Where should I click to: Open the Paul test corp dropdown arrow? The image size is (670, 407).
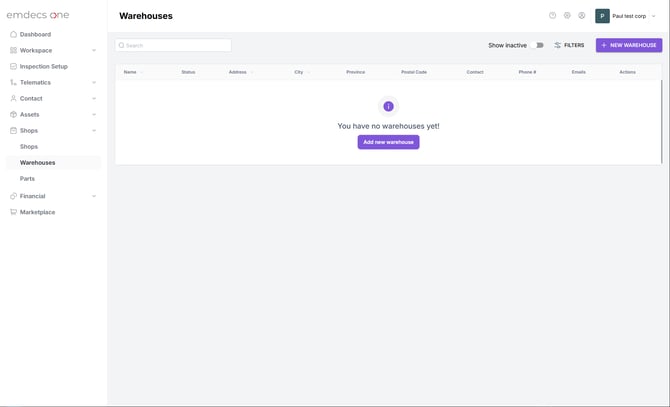[x=653, y=16]
